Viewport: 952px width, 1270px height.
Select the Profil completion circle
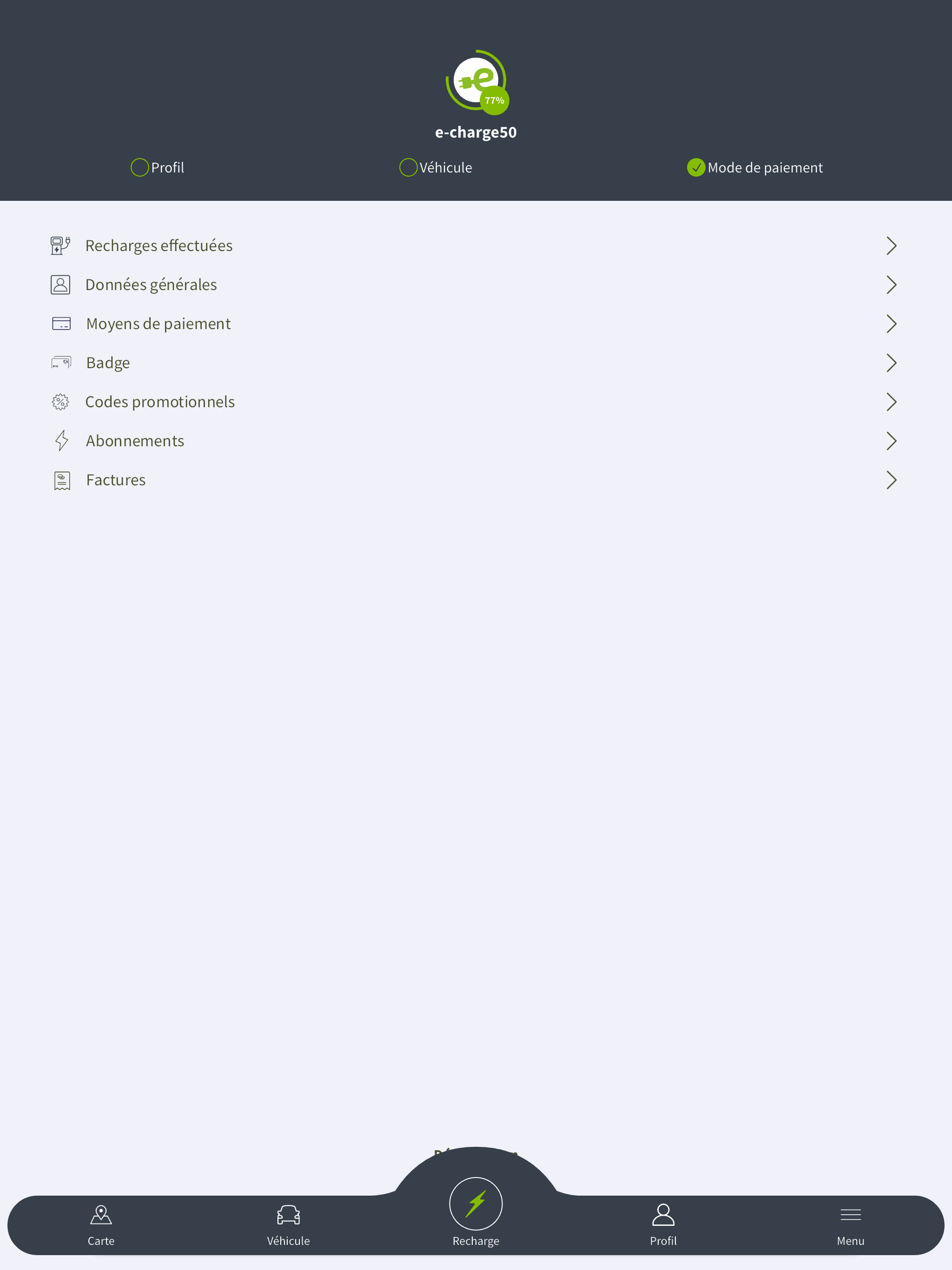139,168
